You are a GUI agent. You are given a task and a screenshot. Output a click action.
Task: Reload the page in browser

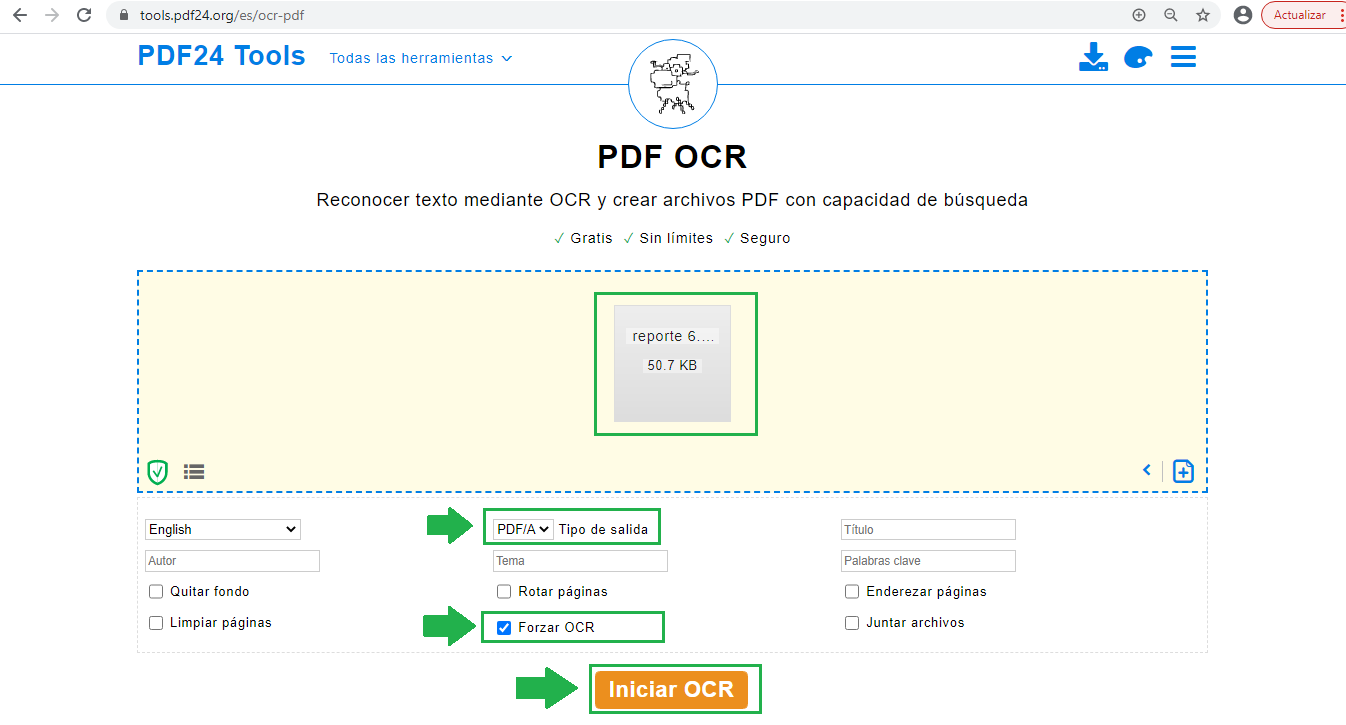pyautogui.click(x=85, y=15)
